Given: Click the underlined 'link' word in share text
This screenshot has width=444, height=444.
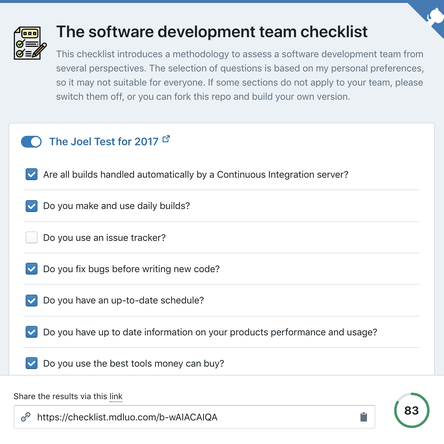Looking at the screenshot, I should tap(116, 396).
